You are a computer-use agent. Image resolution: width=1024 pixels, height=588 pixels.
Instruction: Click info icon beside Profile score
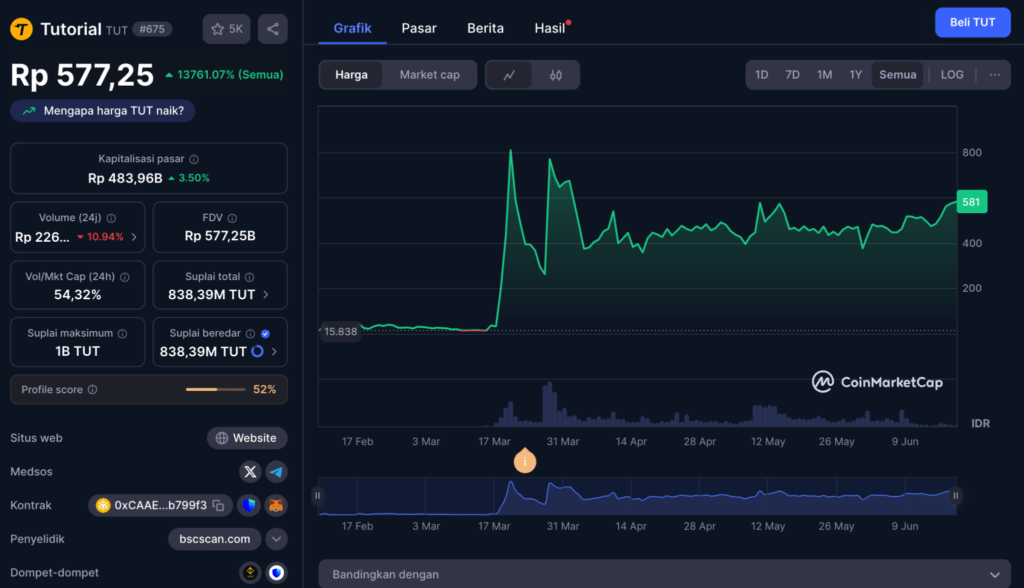(93, 389)
